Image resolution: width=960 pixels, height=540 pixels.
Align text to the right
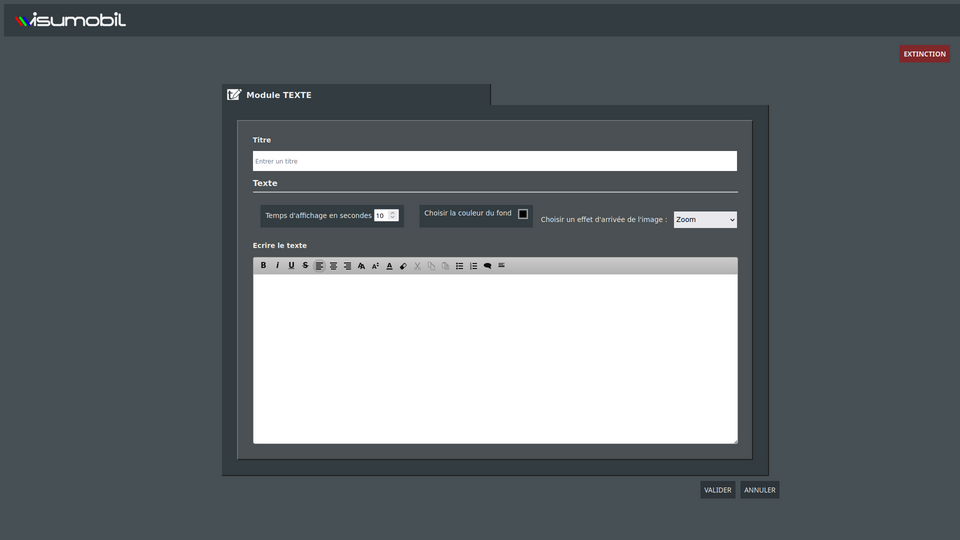348,266
